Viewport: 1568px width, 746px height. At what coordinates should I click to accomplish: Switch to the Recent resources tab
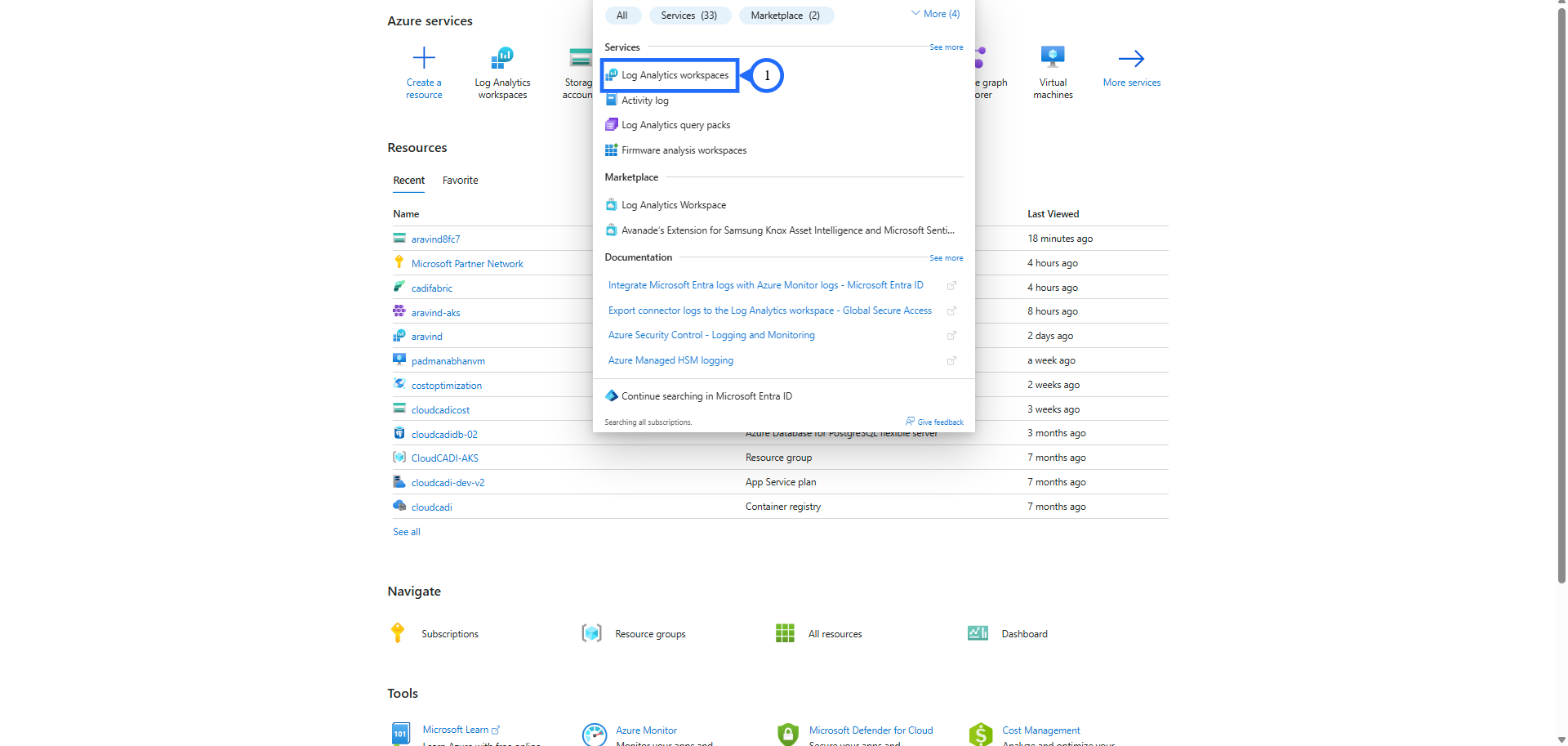(409, 181)
